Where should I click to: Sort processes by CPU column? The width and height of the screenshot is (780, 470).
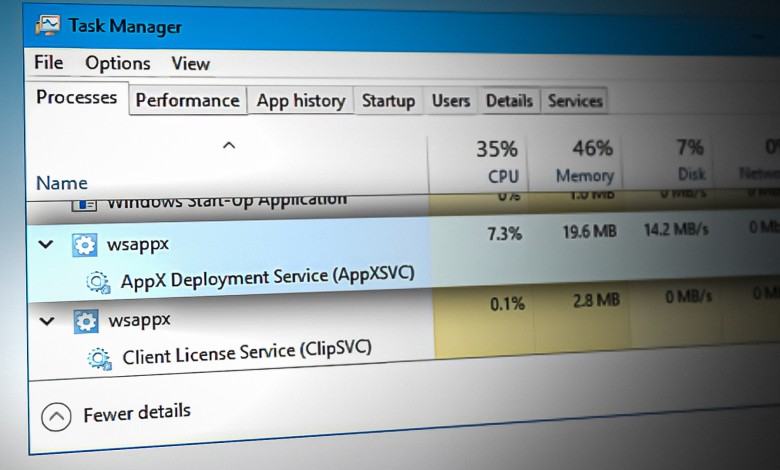[x=503, y=176]
